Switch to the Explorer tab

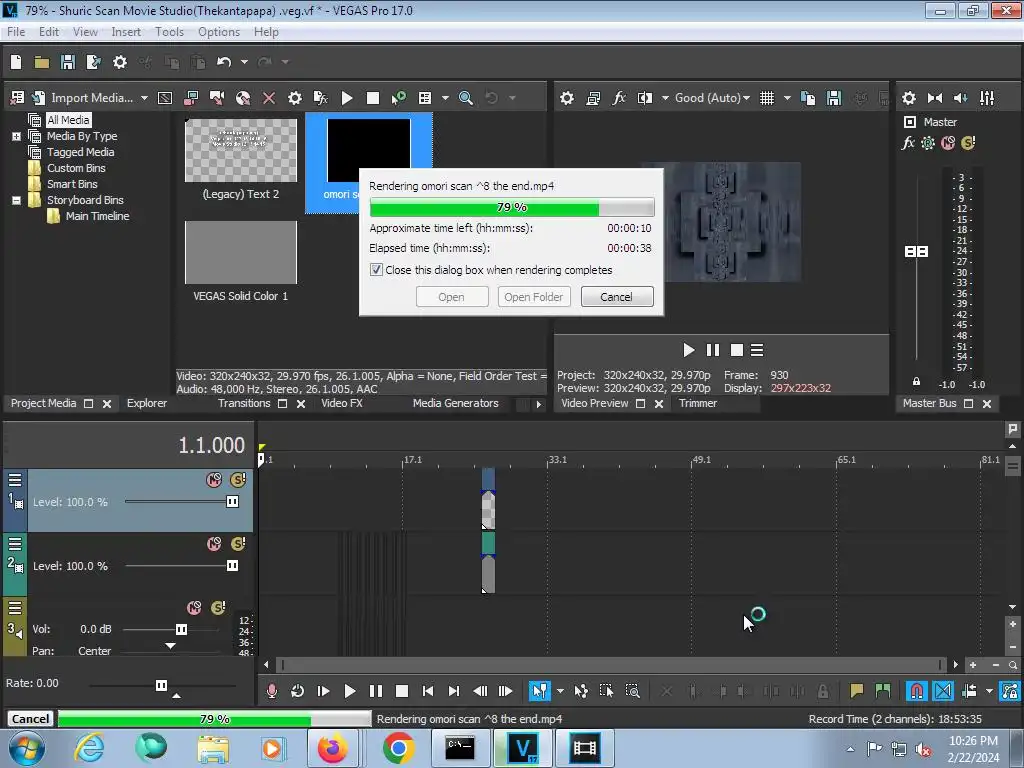point(146,404)
